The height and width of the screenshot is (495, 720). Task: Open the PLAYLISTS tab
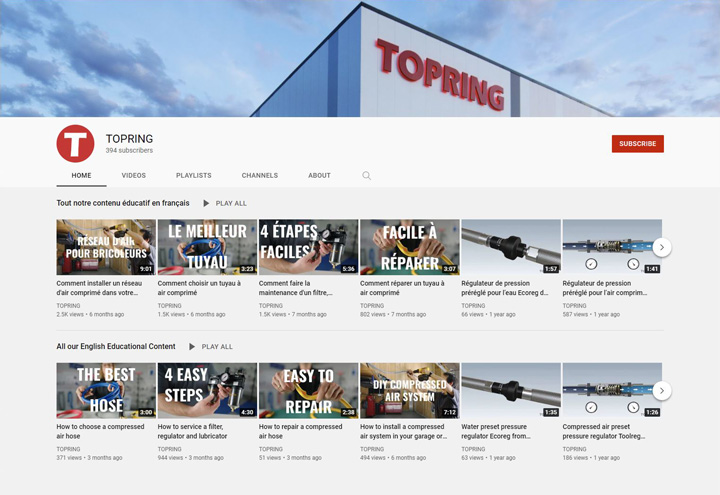click(194, 175)
